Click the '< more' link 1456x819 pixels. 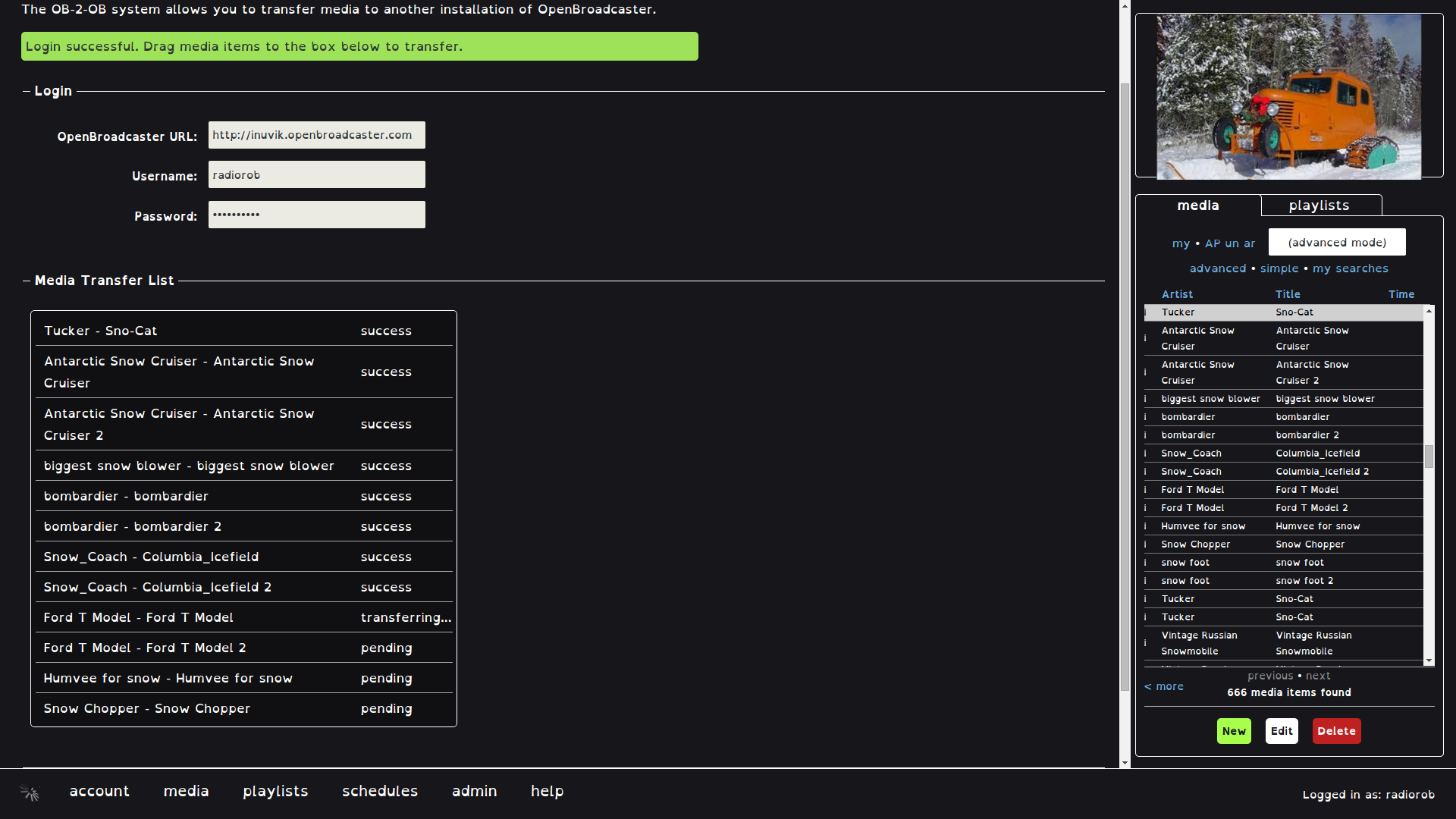[x=1164, y=686]
